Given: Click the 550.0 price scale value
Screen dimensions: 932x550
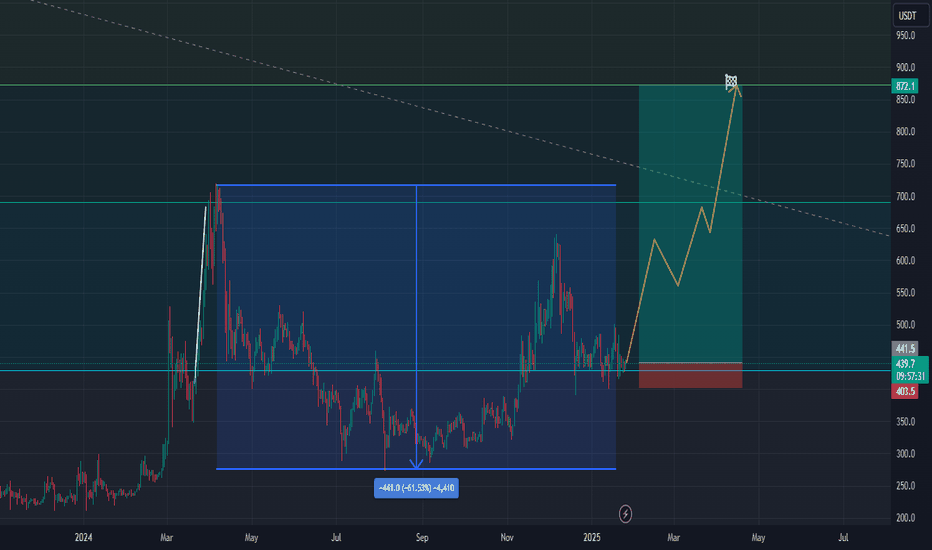Looking at the screenshot, I should [906, 293].
